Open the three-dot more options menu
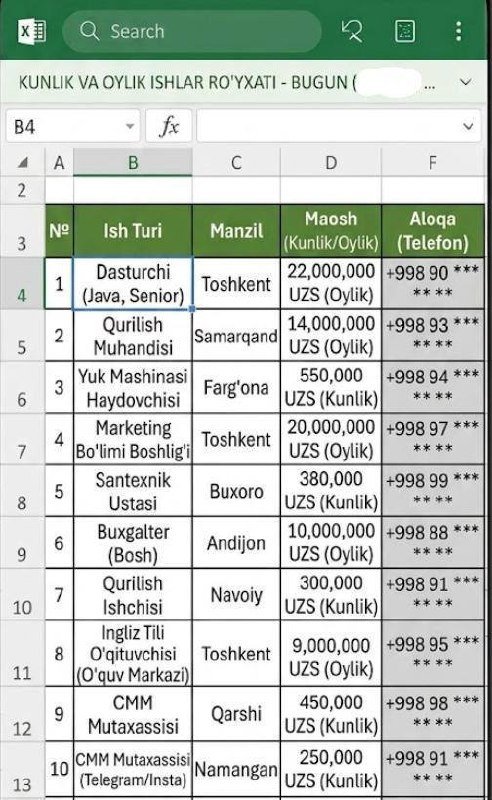This screenshot has width=492, height=800. pos(458,31)
